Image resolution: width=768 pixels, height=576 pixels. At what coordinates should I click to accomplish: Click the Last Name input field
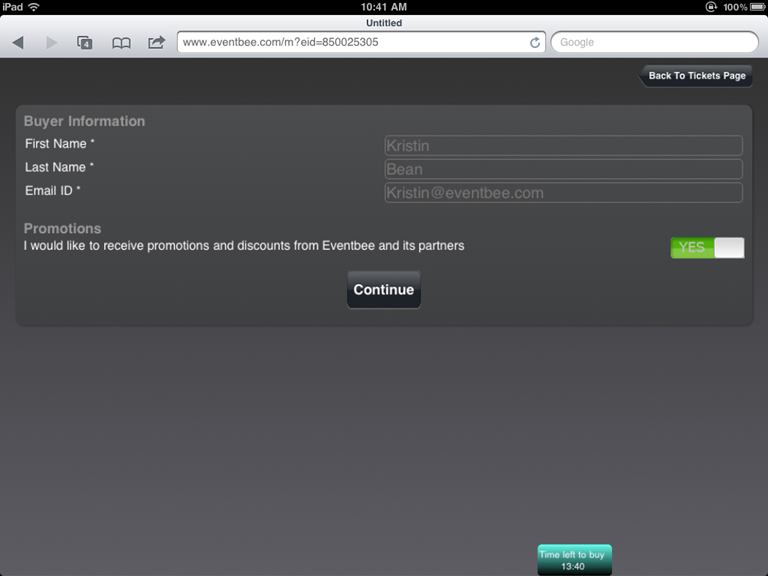coord(563,169)
